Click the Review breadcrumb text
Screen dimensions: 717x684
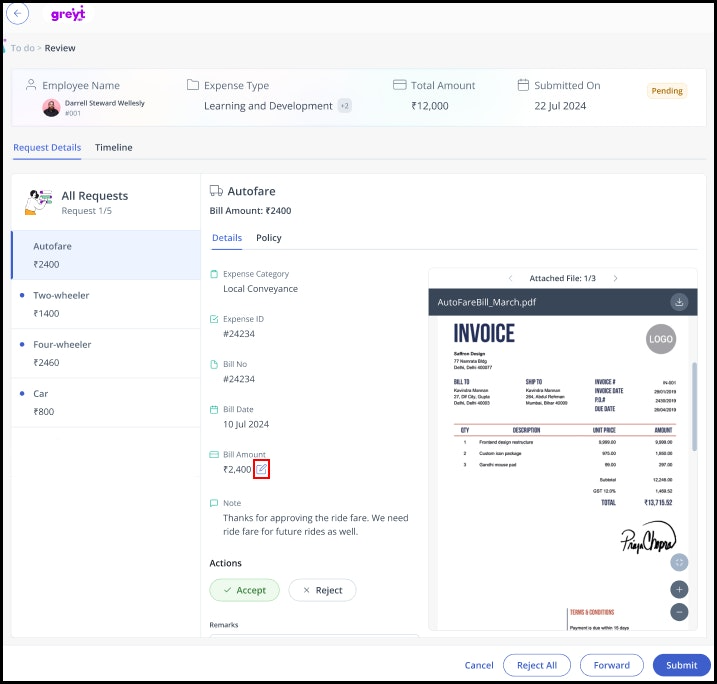(60, 48)
